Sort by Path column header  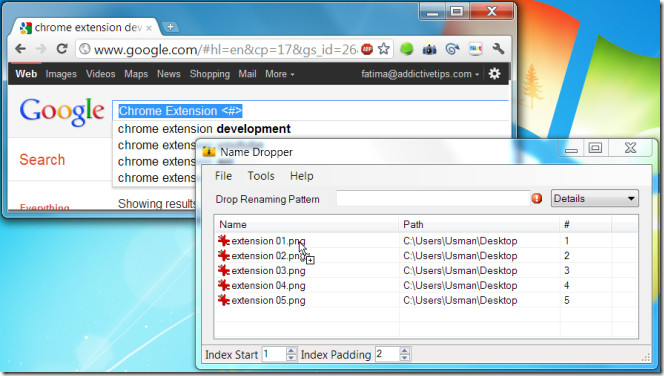479,224
